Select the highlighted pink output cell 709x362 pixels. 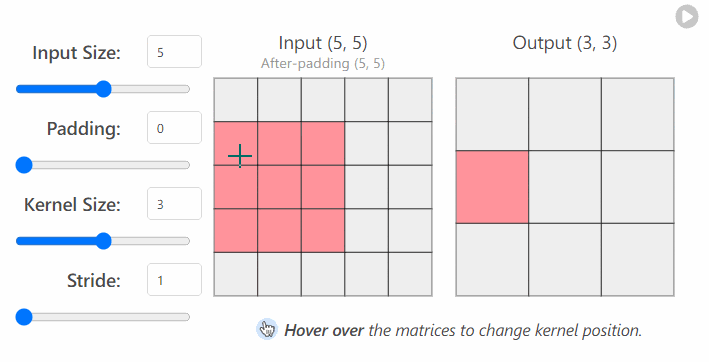point(492,187)
